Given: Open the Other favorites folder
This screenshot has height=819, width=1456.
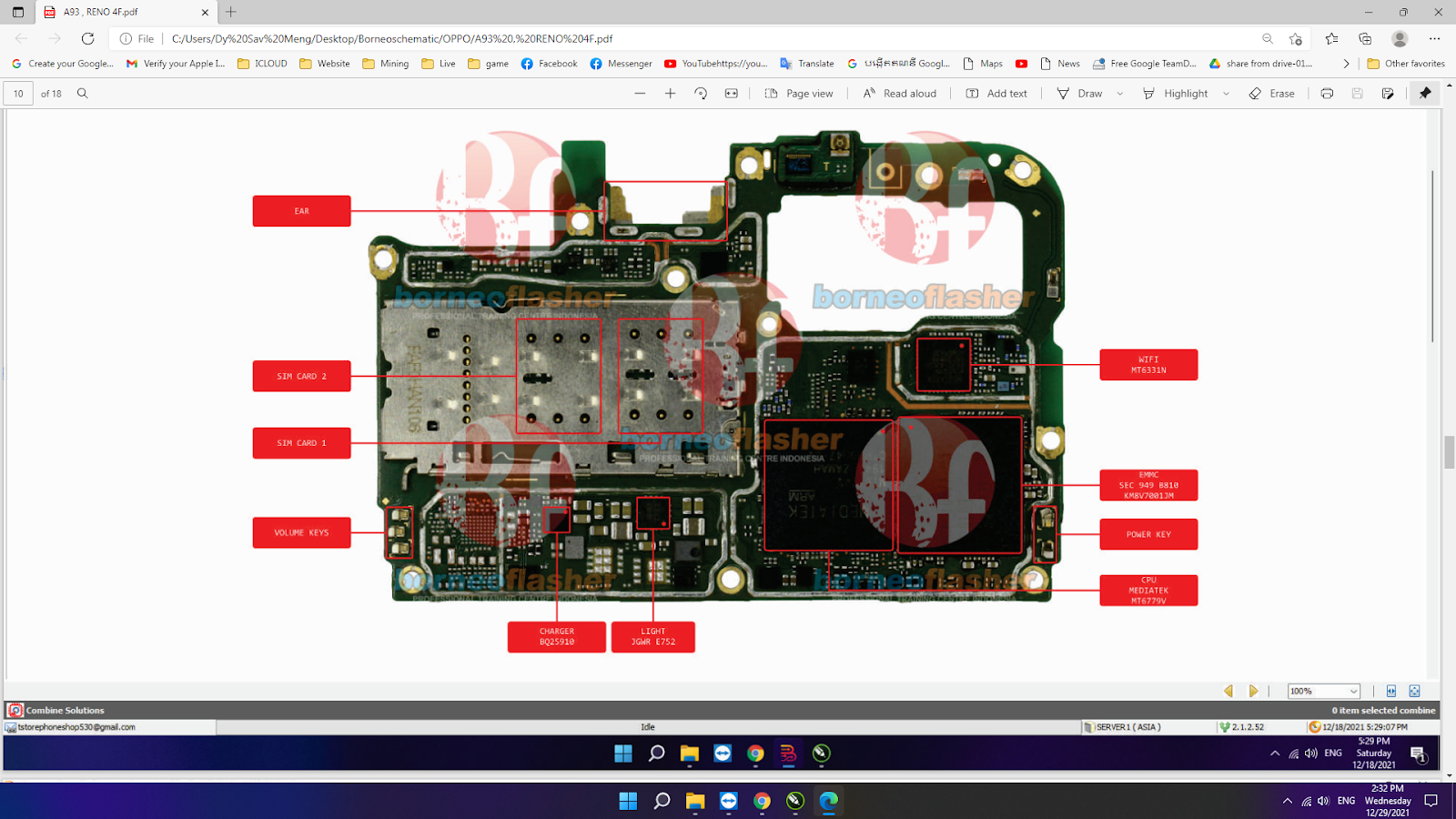Looking at the screenshot, I should pyautogui.click(x=1406, y=64).
